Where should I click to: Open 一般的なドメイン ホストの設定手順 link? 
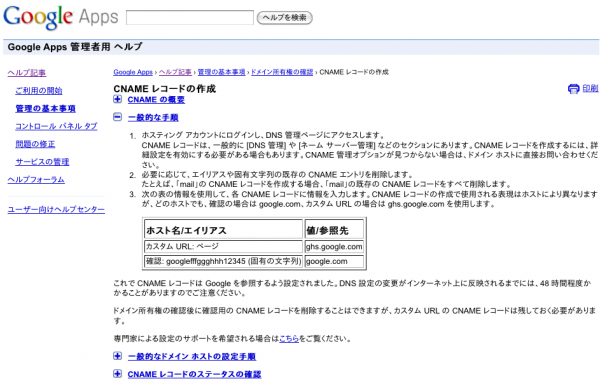[x=192, y=357]
